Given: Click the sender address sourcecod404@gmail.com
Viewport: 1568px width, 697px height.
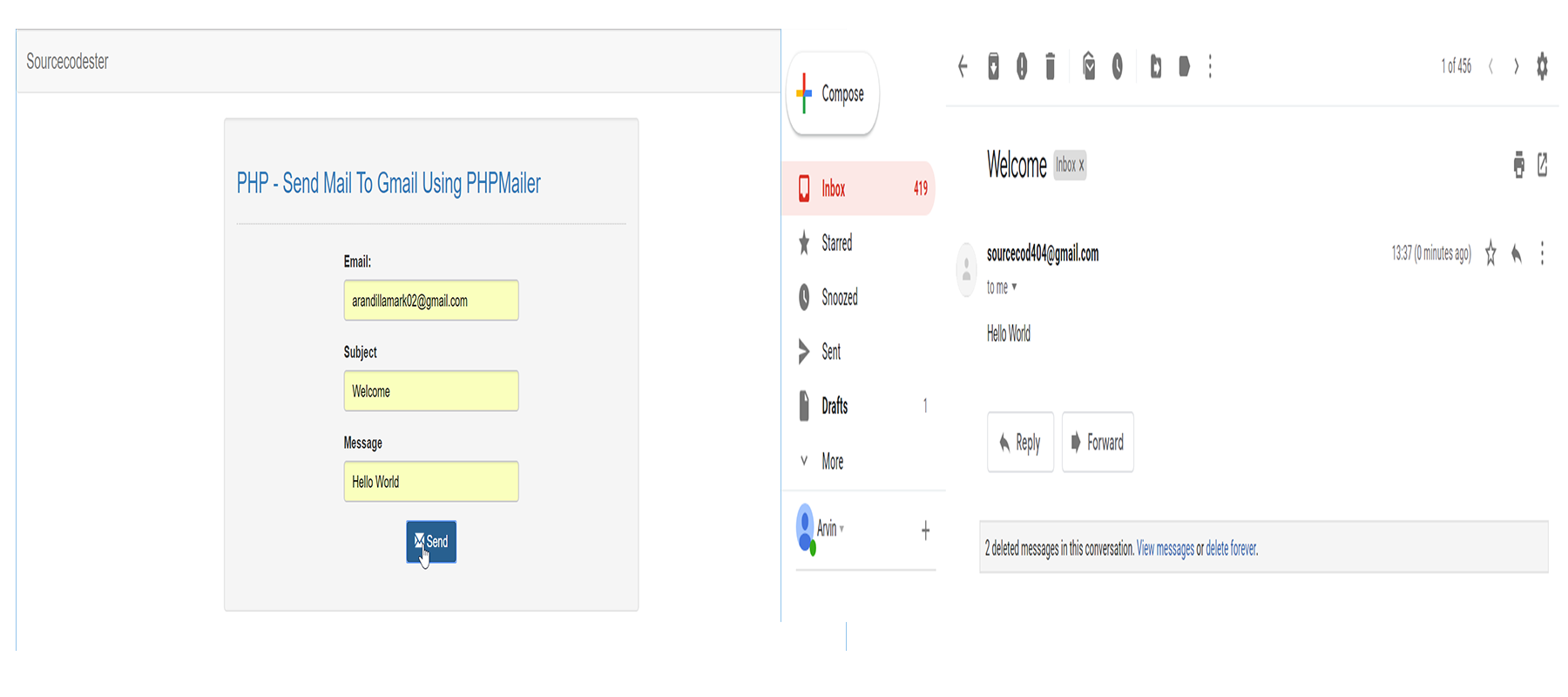Looking at the screenshot, I should [x=1042, y=254].
